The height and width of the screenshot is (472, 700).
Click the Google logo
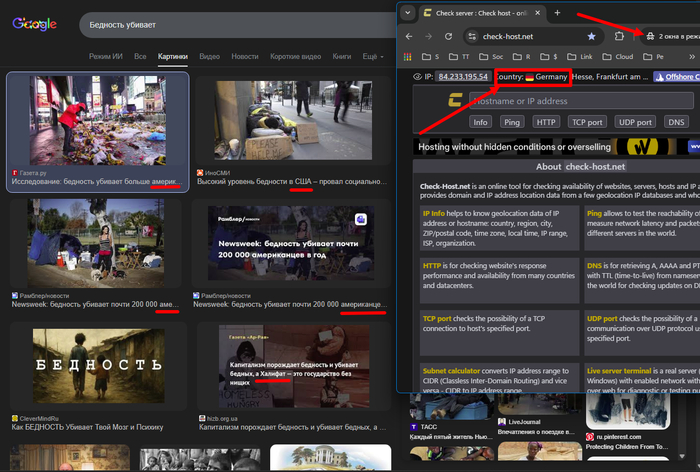point(34,23)
